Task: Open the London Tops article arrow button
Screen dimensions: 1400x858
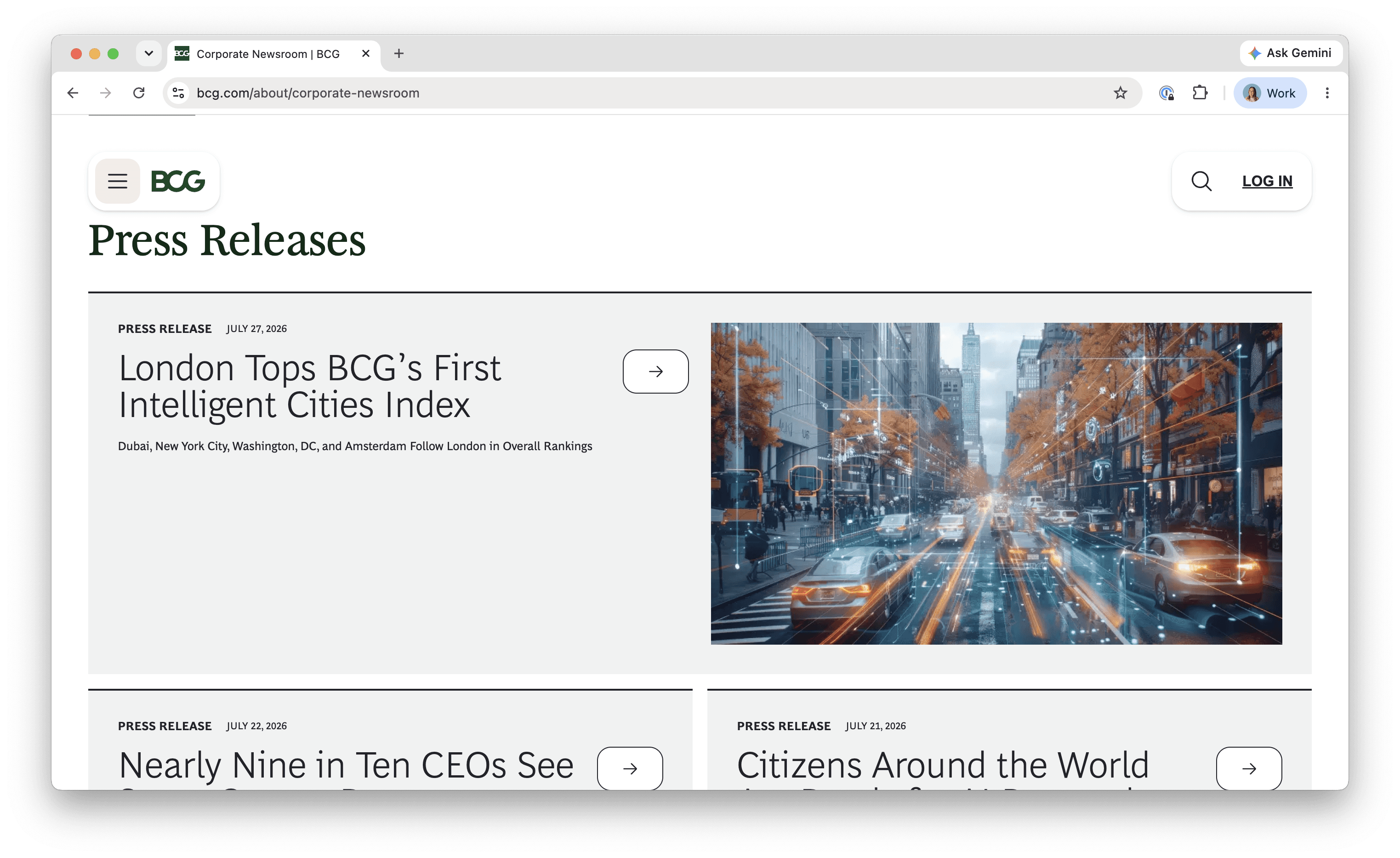Action: pos(655,371)
